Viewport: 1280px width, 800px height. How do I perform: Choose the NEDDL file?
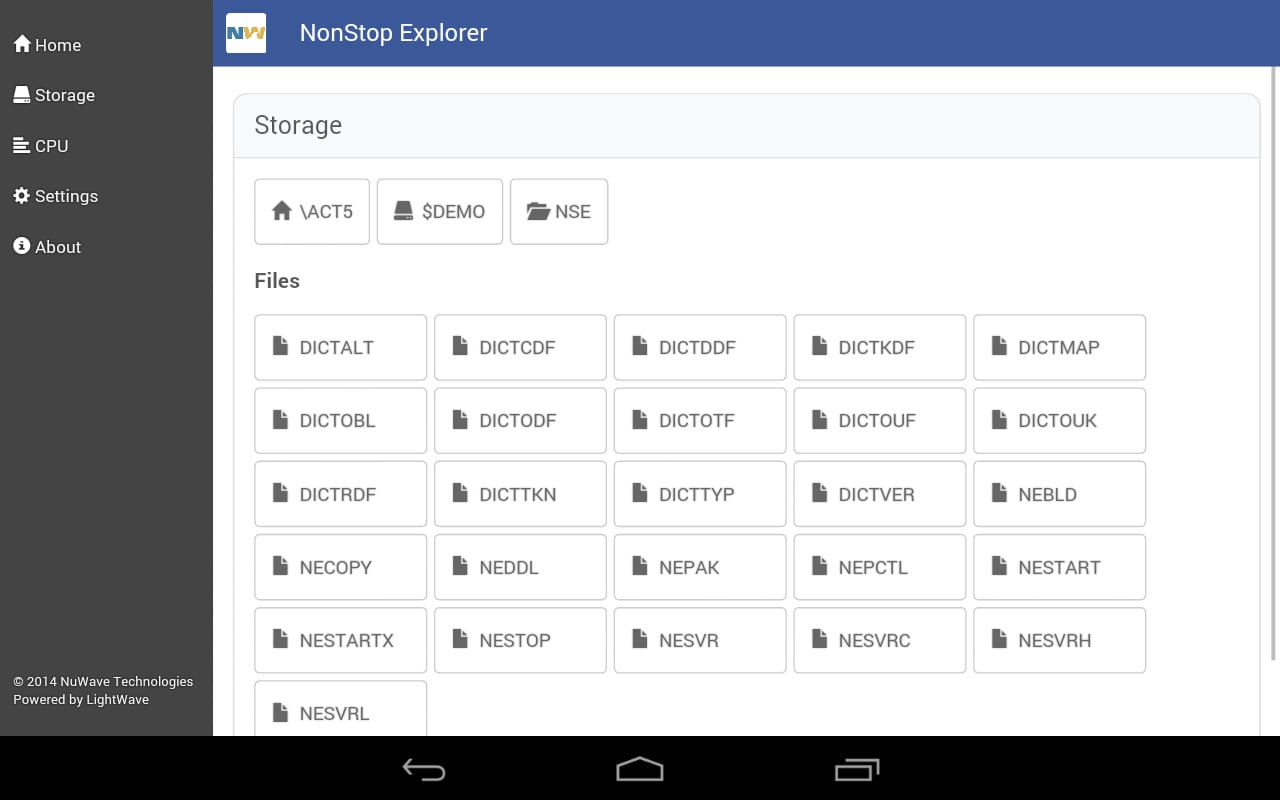coord(520,567)
